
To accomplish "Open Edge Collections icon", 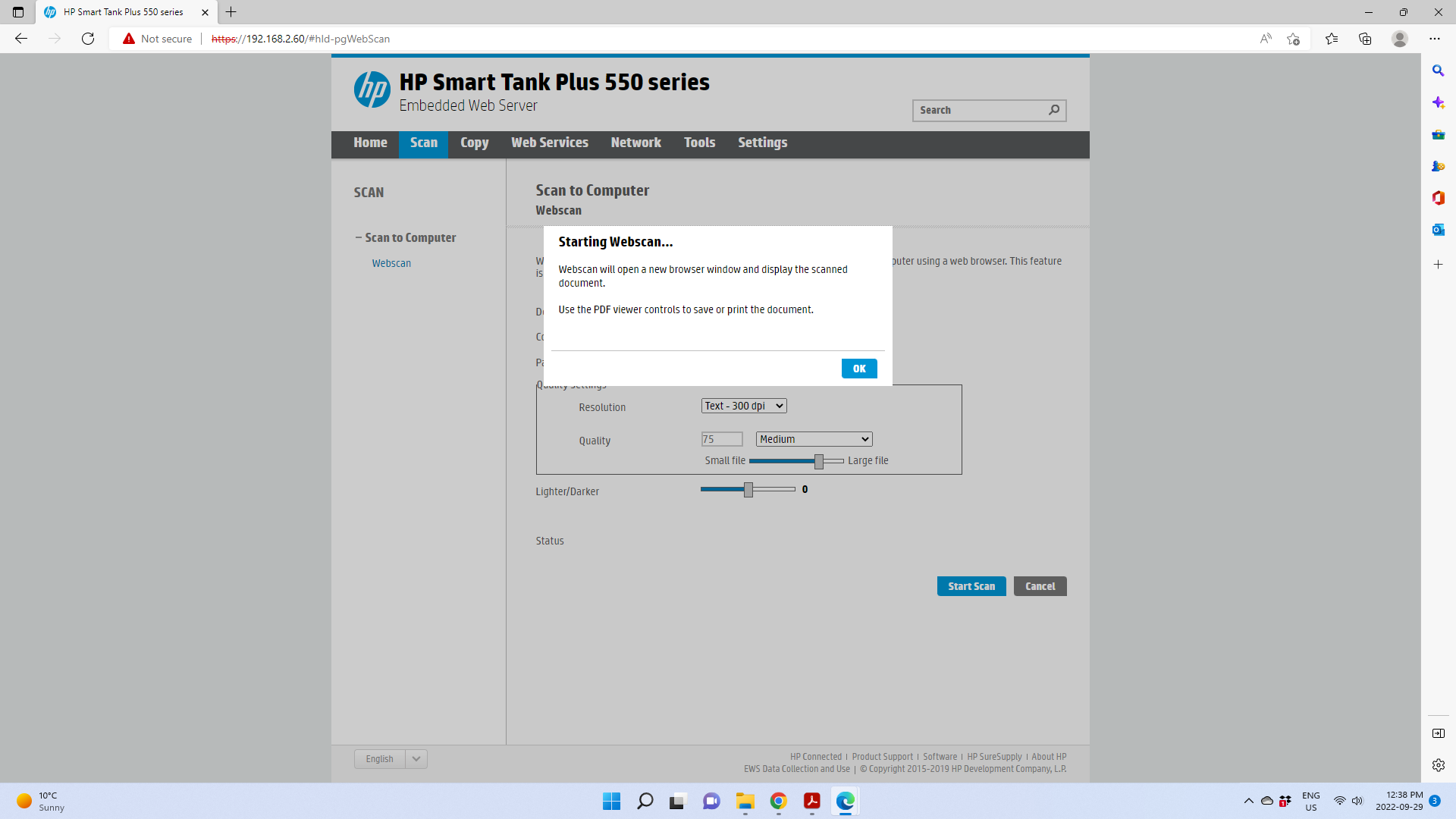I will (x=1365, y=39).
